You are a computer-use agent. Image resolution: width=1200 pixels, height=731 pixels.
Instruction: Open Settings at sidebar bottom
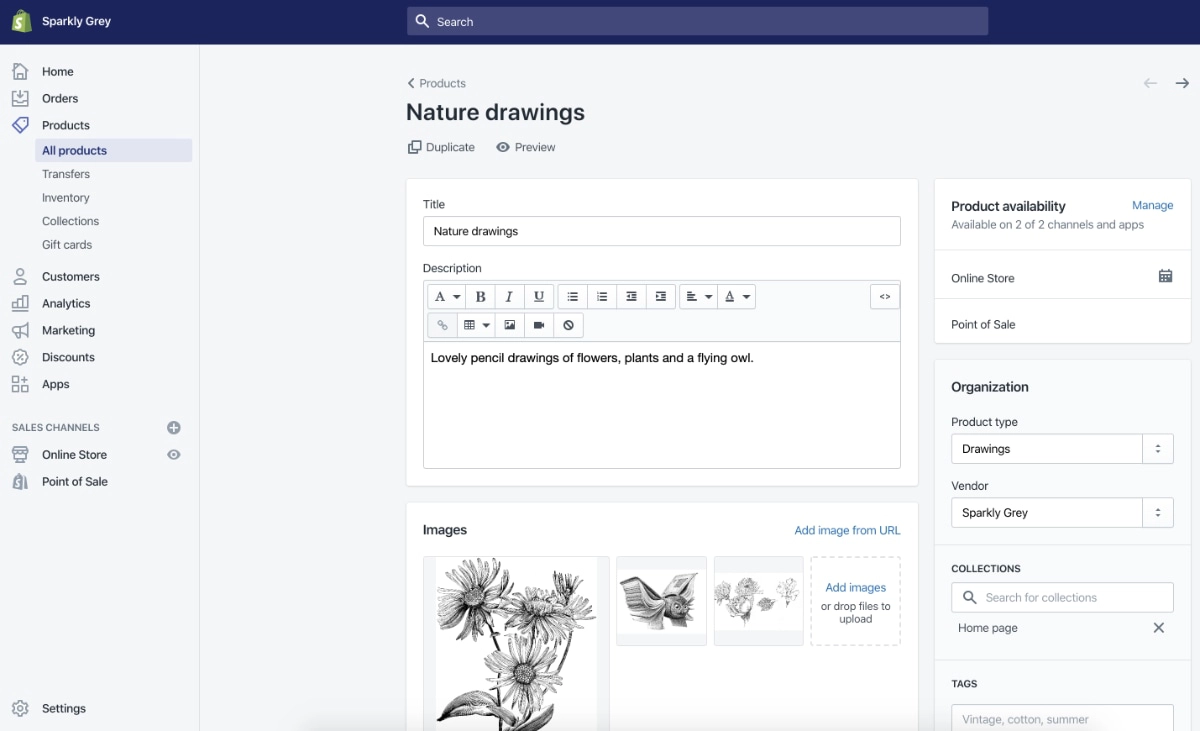click(64, 708)
